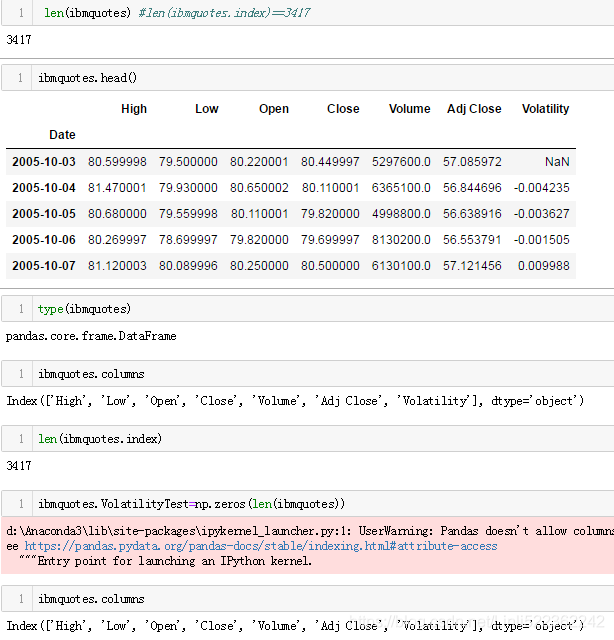Click the NaN Volatility value
Viewport: 614px width, 640px height.
(x=557, y=161)
